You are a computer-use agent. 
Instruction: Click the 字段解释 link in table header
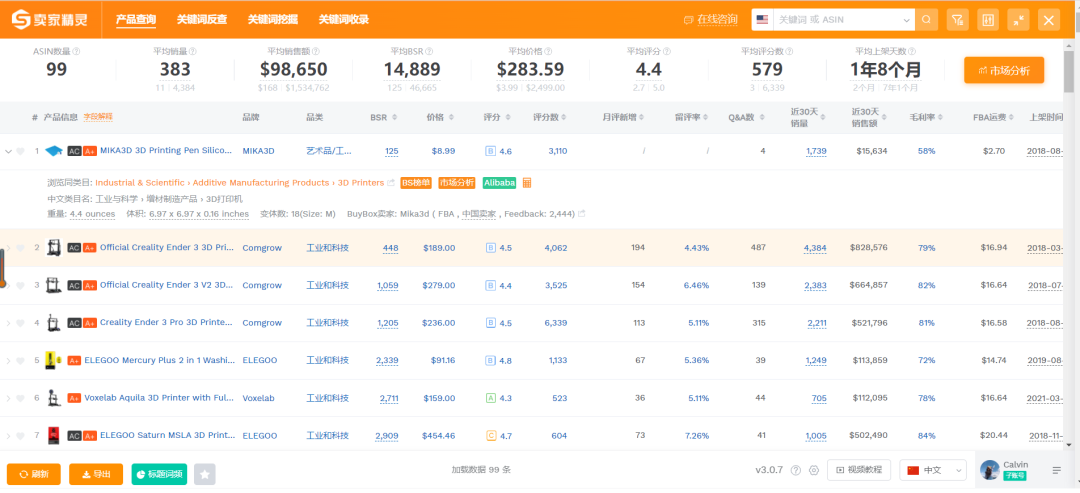[x=98, y=117]
